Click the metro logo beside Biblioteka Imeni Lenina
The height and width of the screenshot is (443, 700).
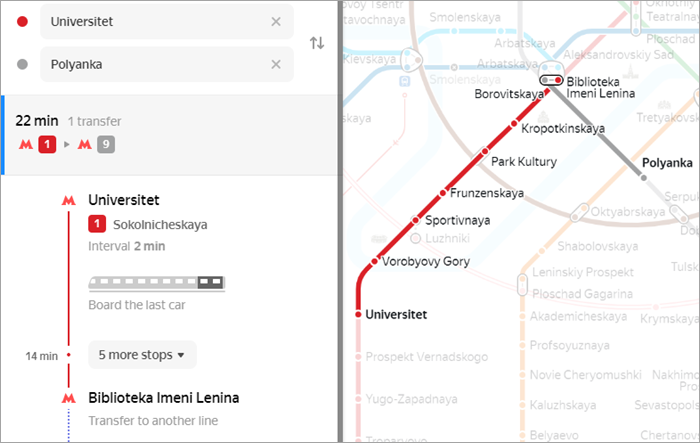[x=68, y=398]
